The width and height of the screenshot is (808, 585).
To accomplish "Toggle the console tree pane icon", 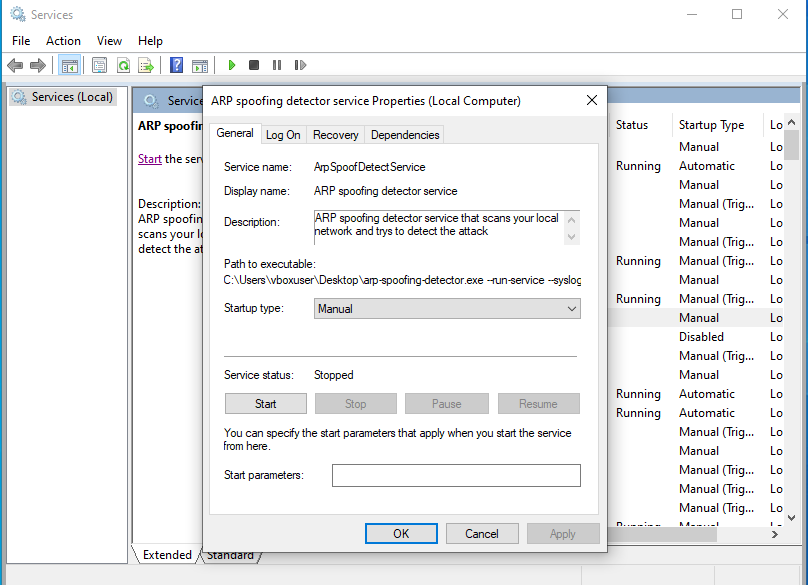I will pos(69,65).
